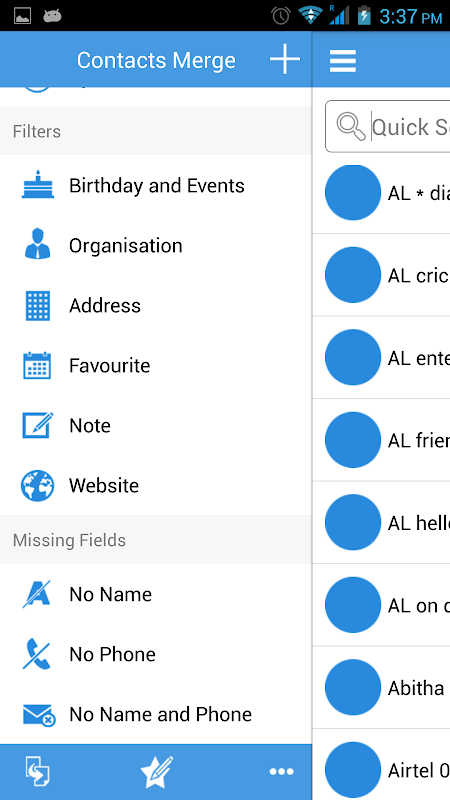Tap the Contacts Merge title
This screenshot has height=800, width=450.
[156, 60]
